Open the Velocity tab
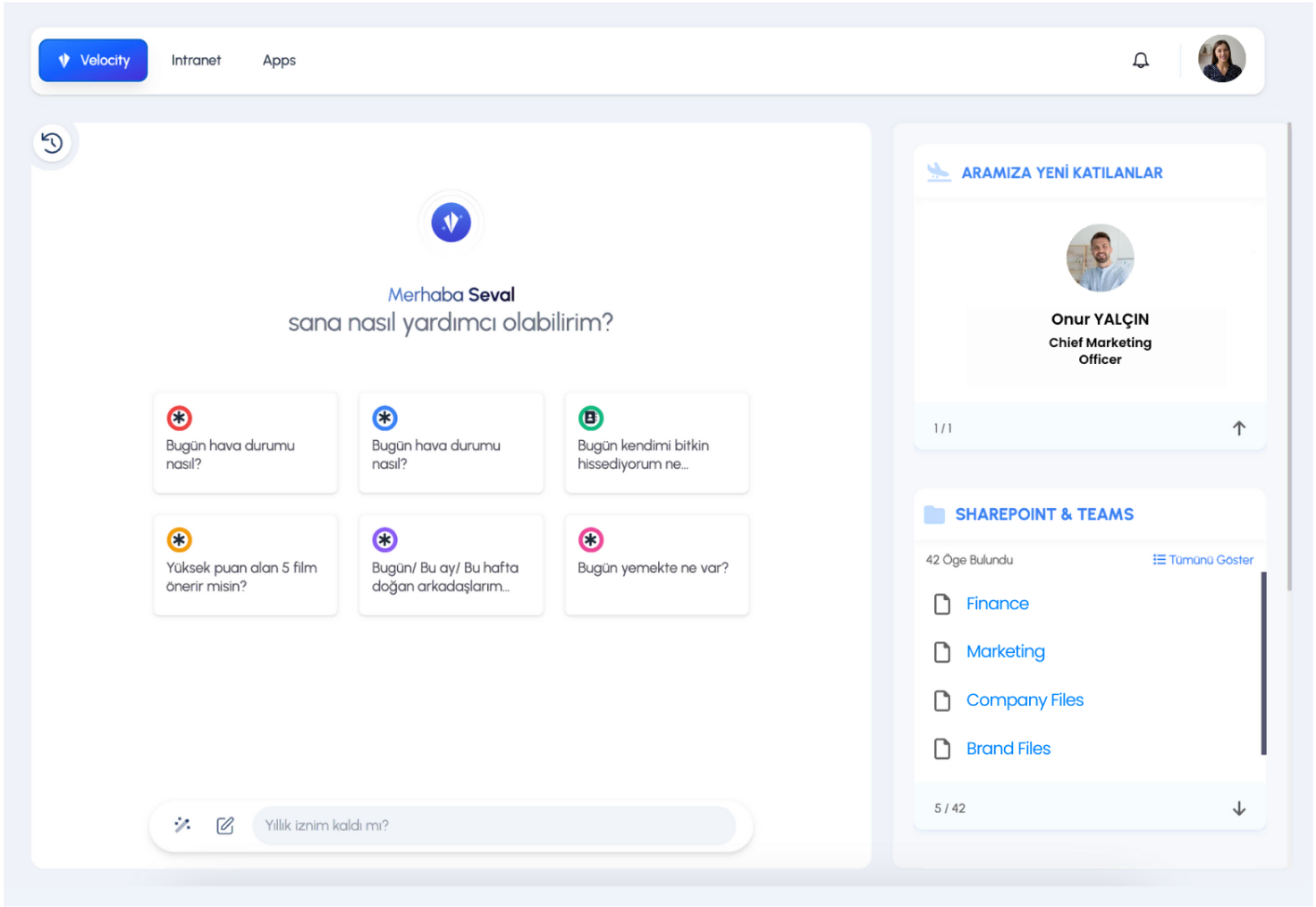Viewport: 1316px width, 907px height. pyautogui.click(x=93, y=60)
